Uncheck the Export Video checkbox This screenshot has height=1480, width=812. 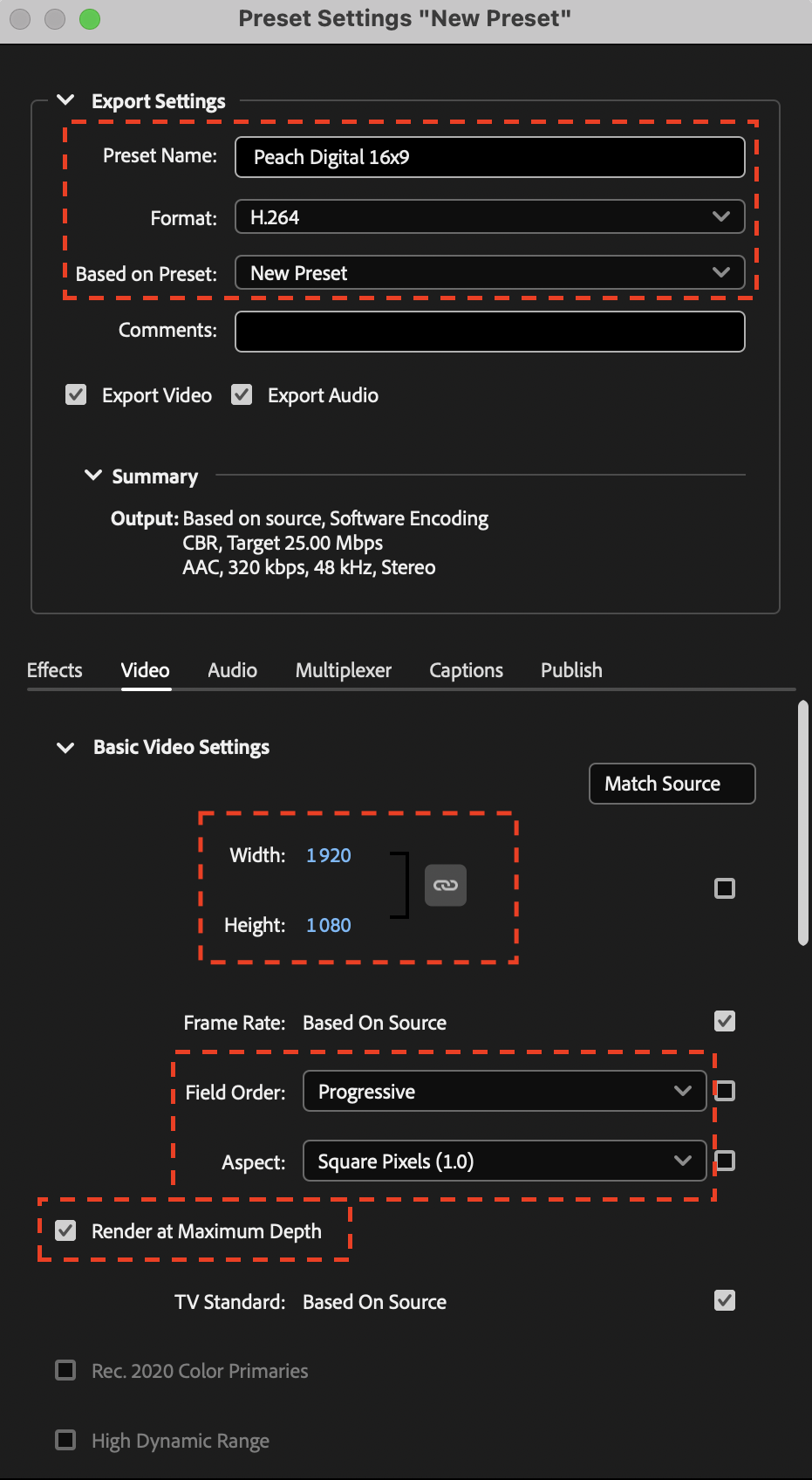coord(77,395)
